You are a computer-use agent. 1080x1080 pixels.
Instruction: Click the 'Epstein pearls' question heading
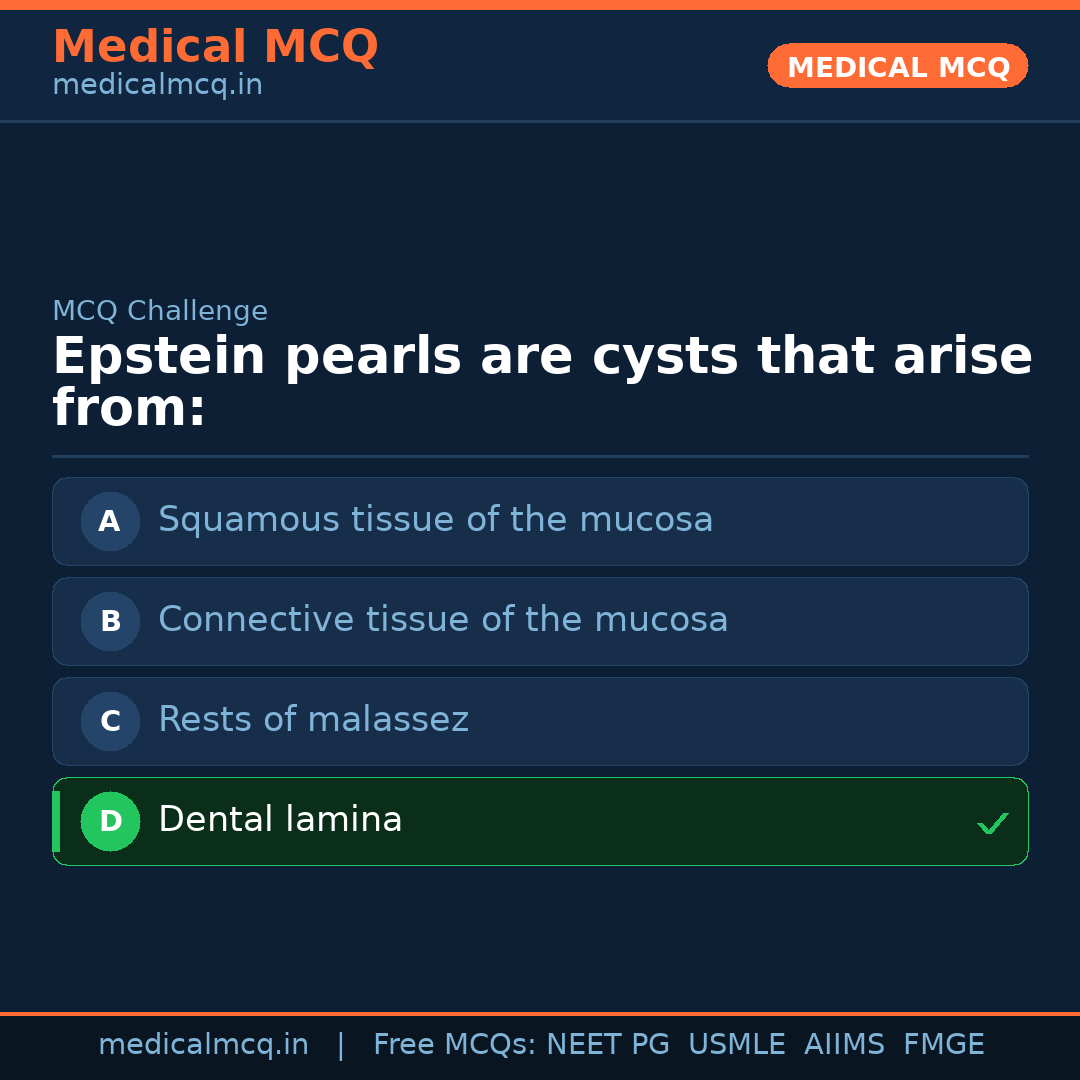(541, 382)
